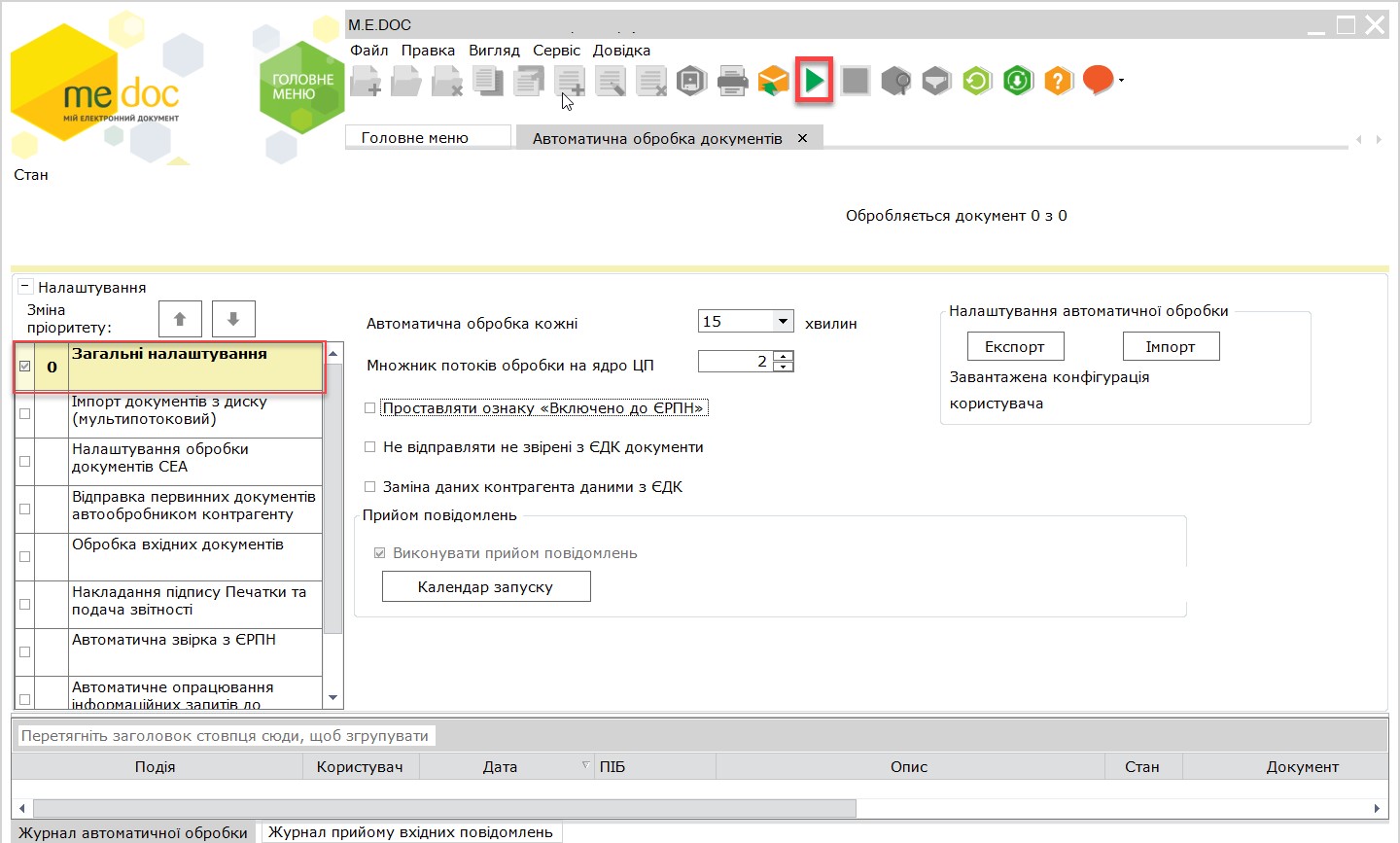Toggle Виконувати прийом повідомлень checkbox
The image size is (1400, 843).
[380, 553]
